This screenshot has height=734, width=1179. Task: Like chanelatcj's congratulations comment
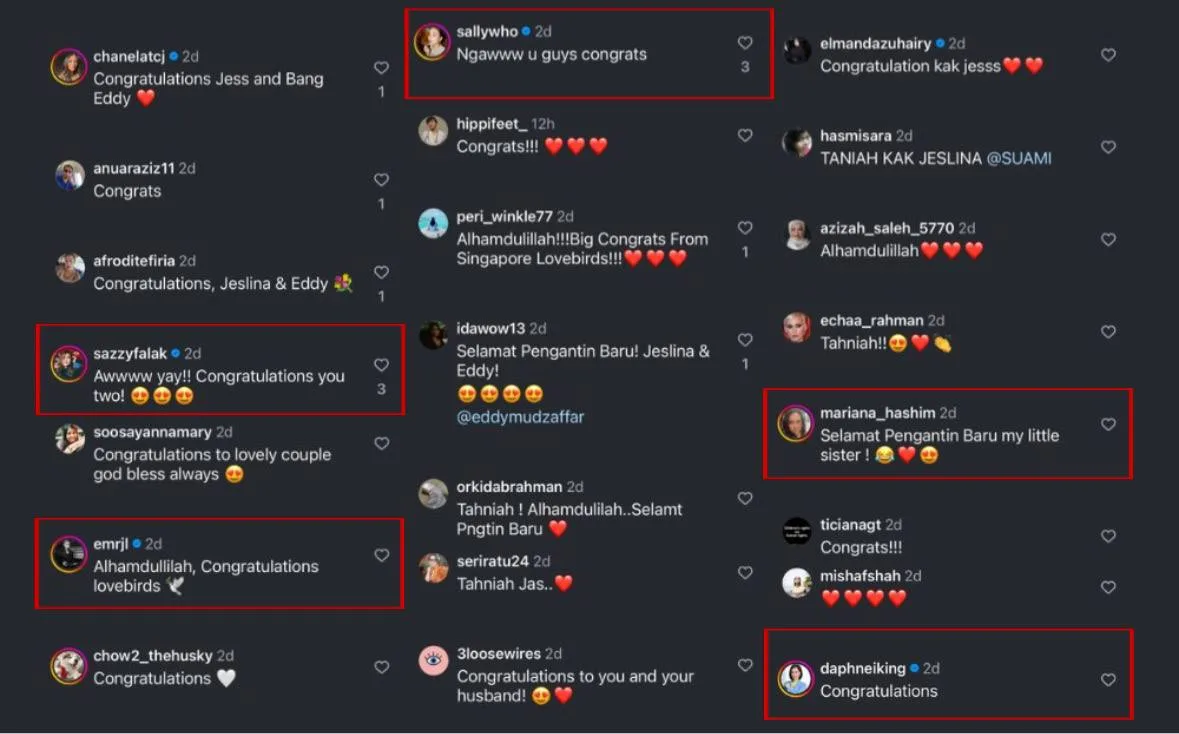pos(381,68)
